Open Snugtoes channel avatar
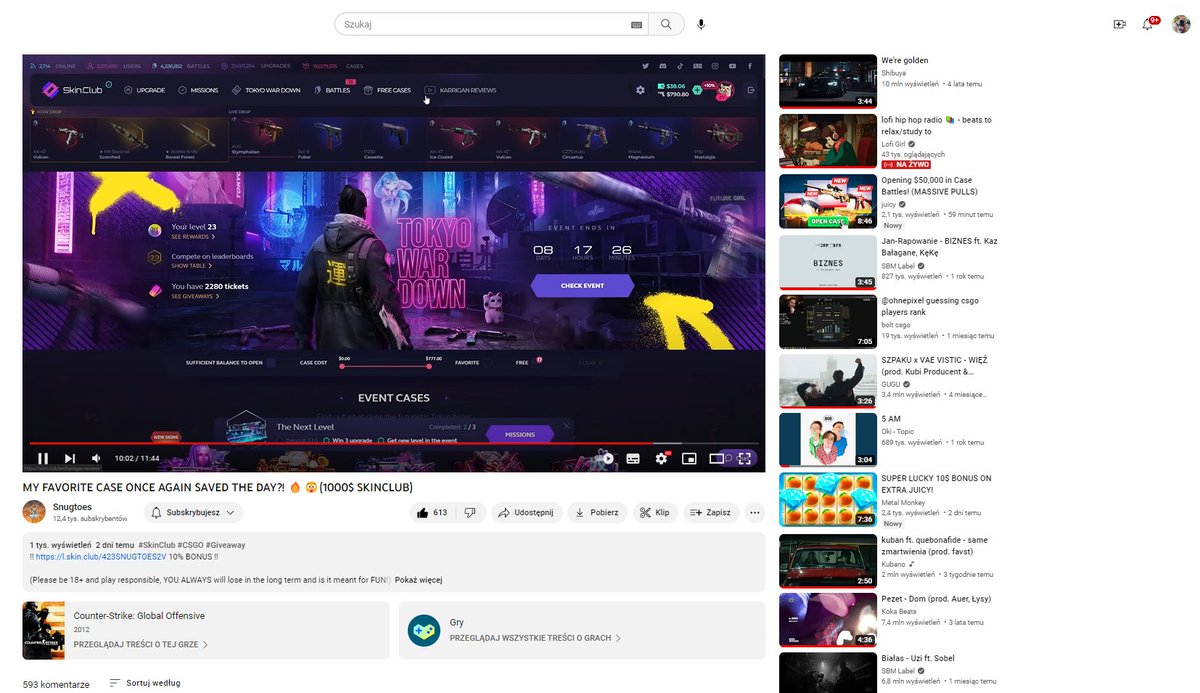1200x693 pixels. coord(34,512)
